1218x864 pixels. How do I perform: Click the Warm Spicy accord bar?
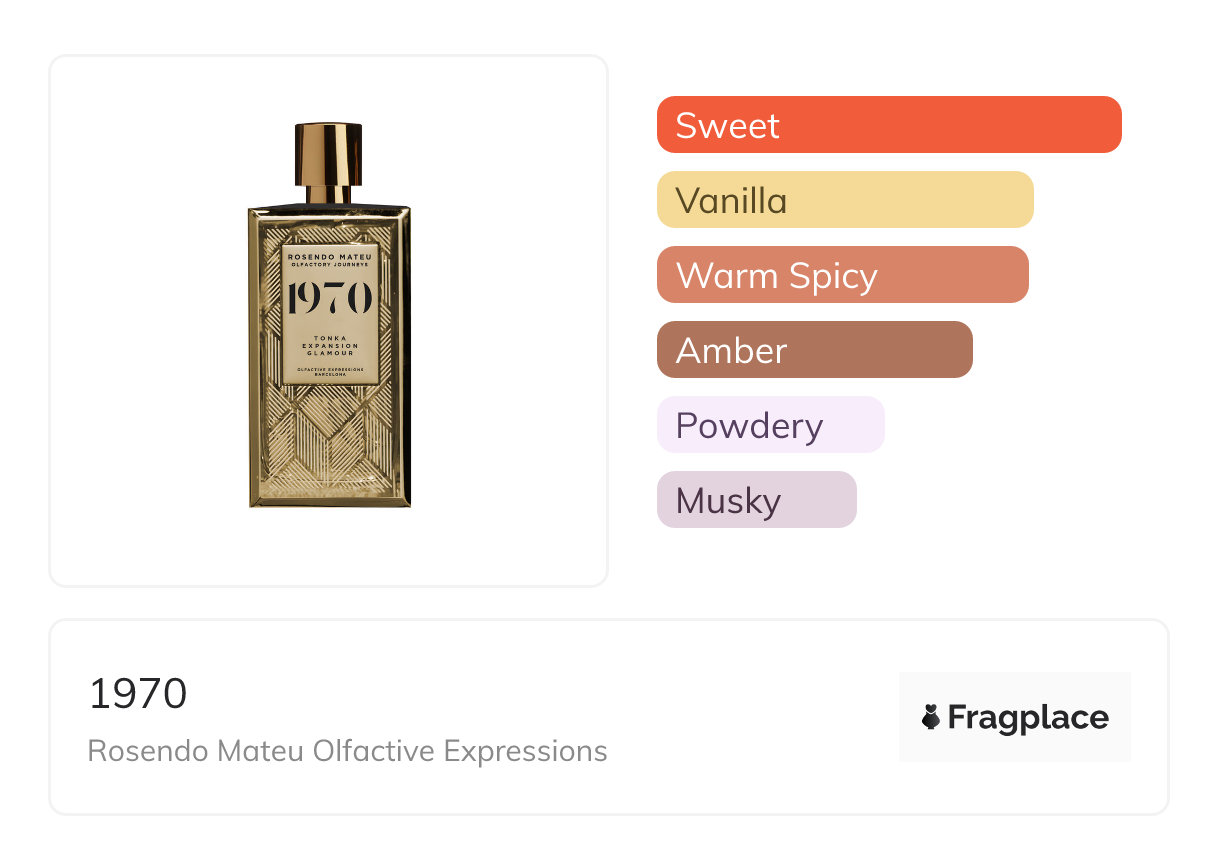pyautogui.click(x=843, y=275)
